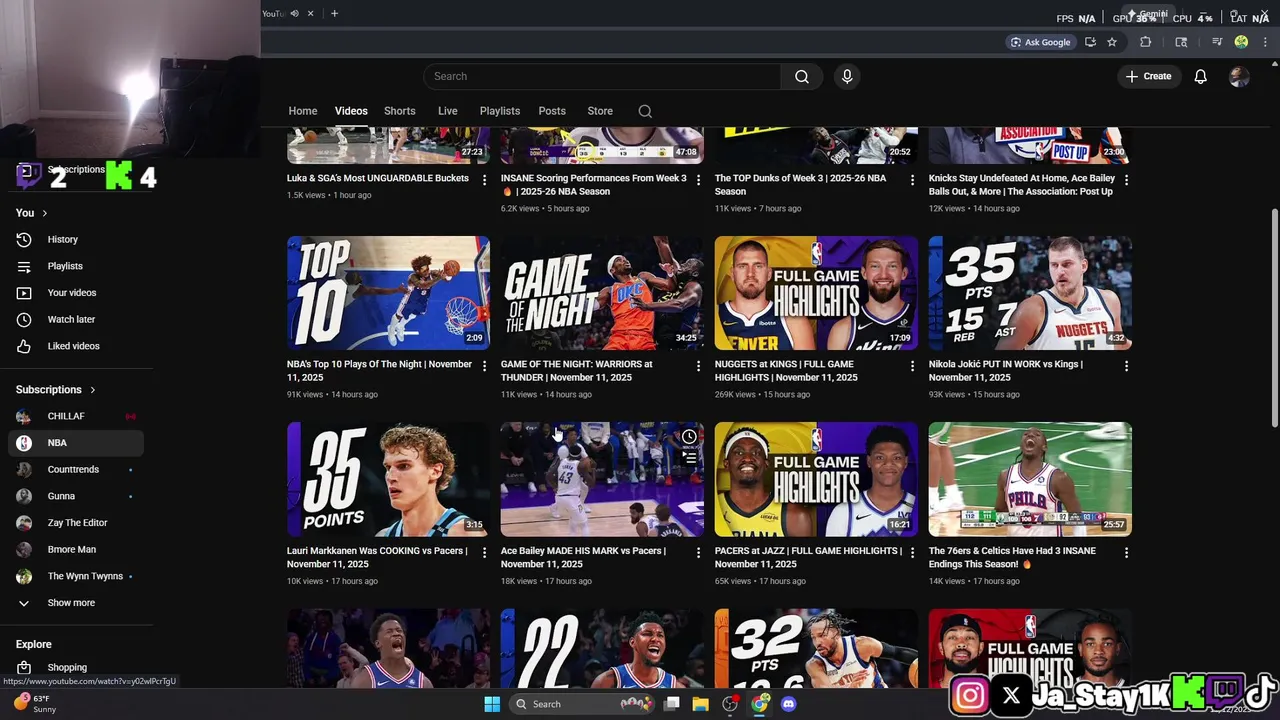Play the Nikola Jokić 35 PTS thumbnail

coord(1030,293)
